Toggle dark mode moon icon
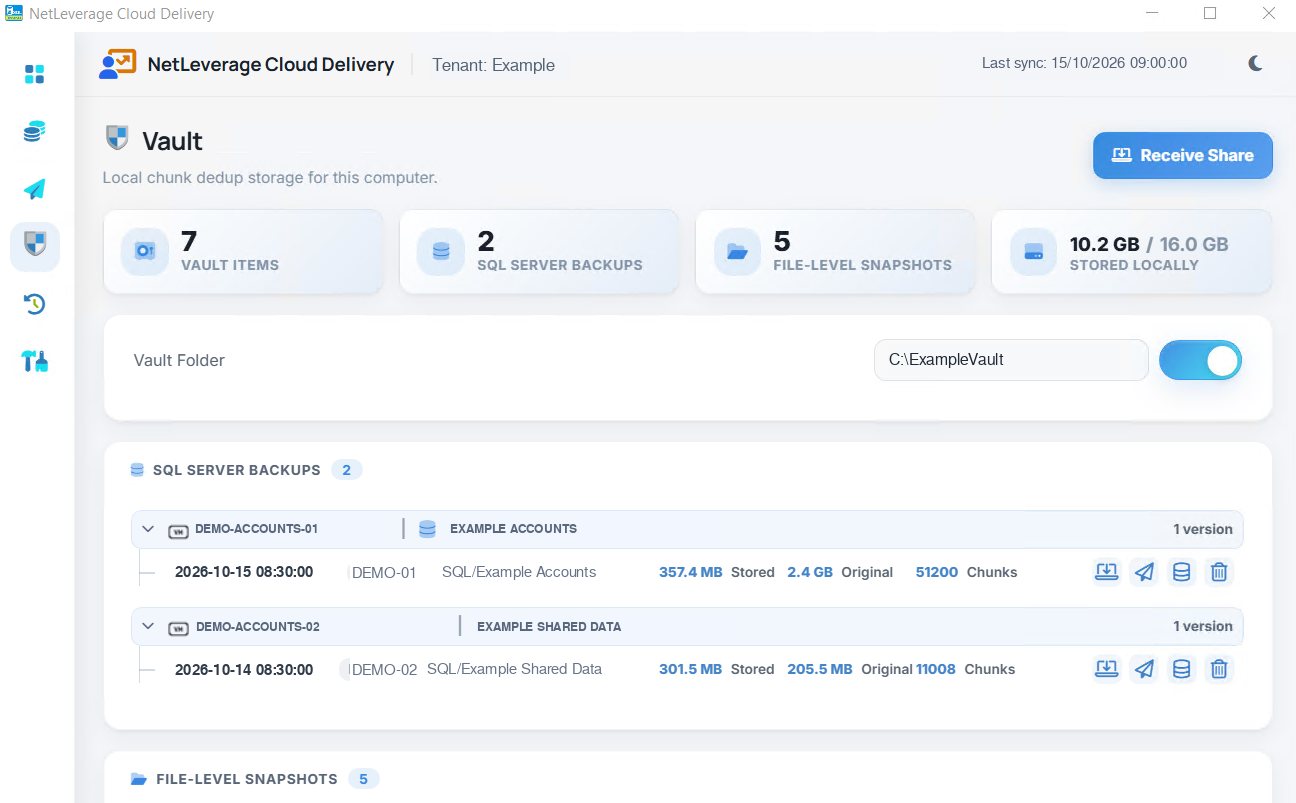This screenshot has width=1296, height=803. point(1256,63)
